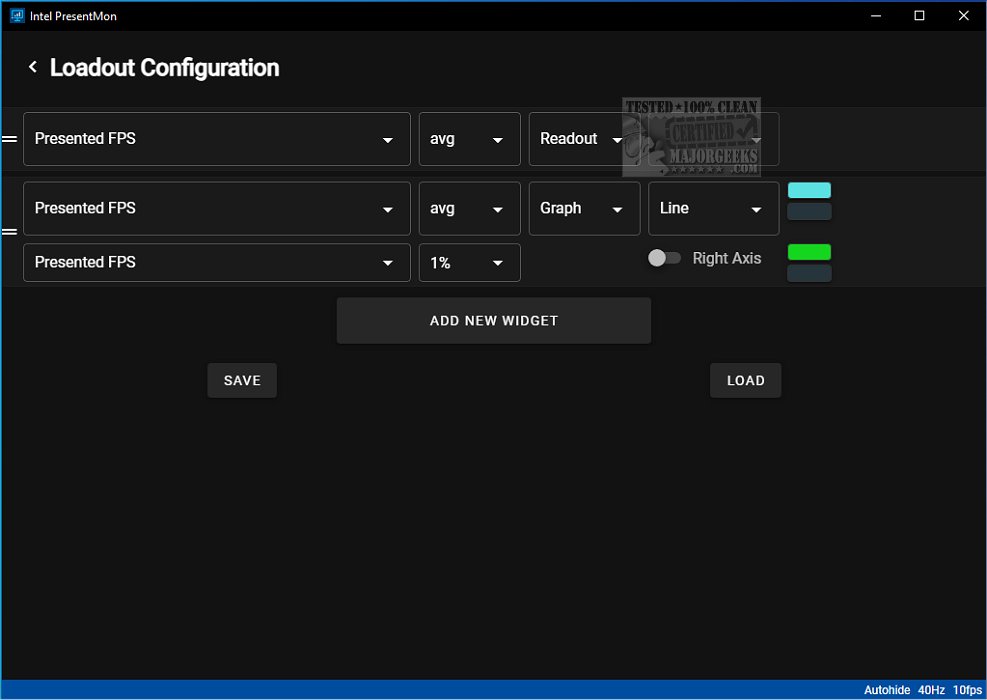Pick the green line color swatch
This screenshot has height=700, width=987.
(809, 252)
